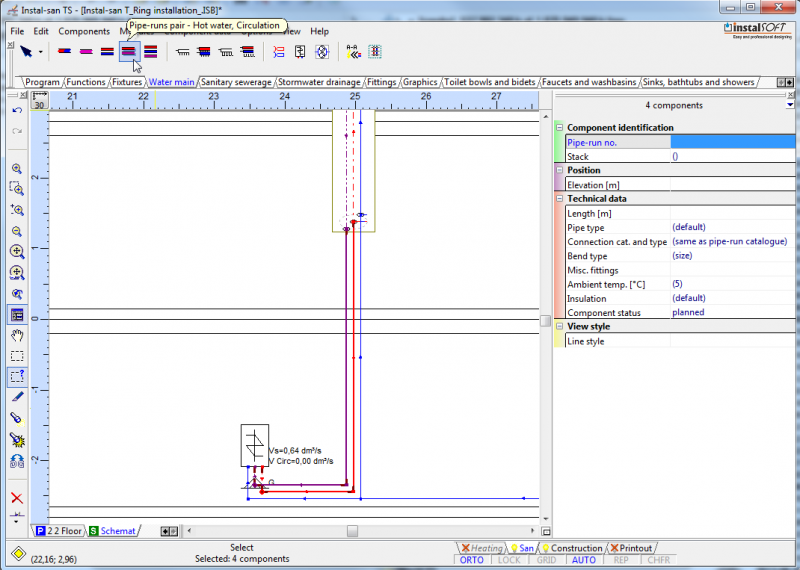Pick the red-blue single pipe-run tool

point(64,52)
